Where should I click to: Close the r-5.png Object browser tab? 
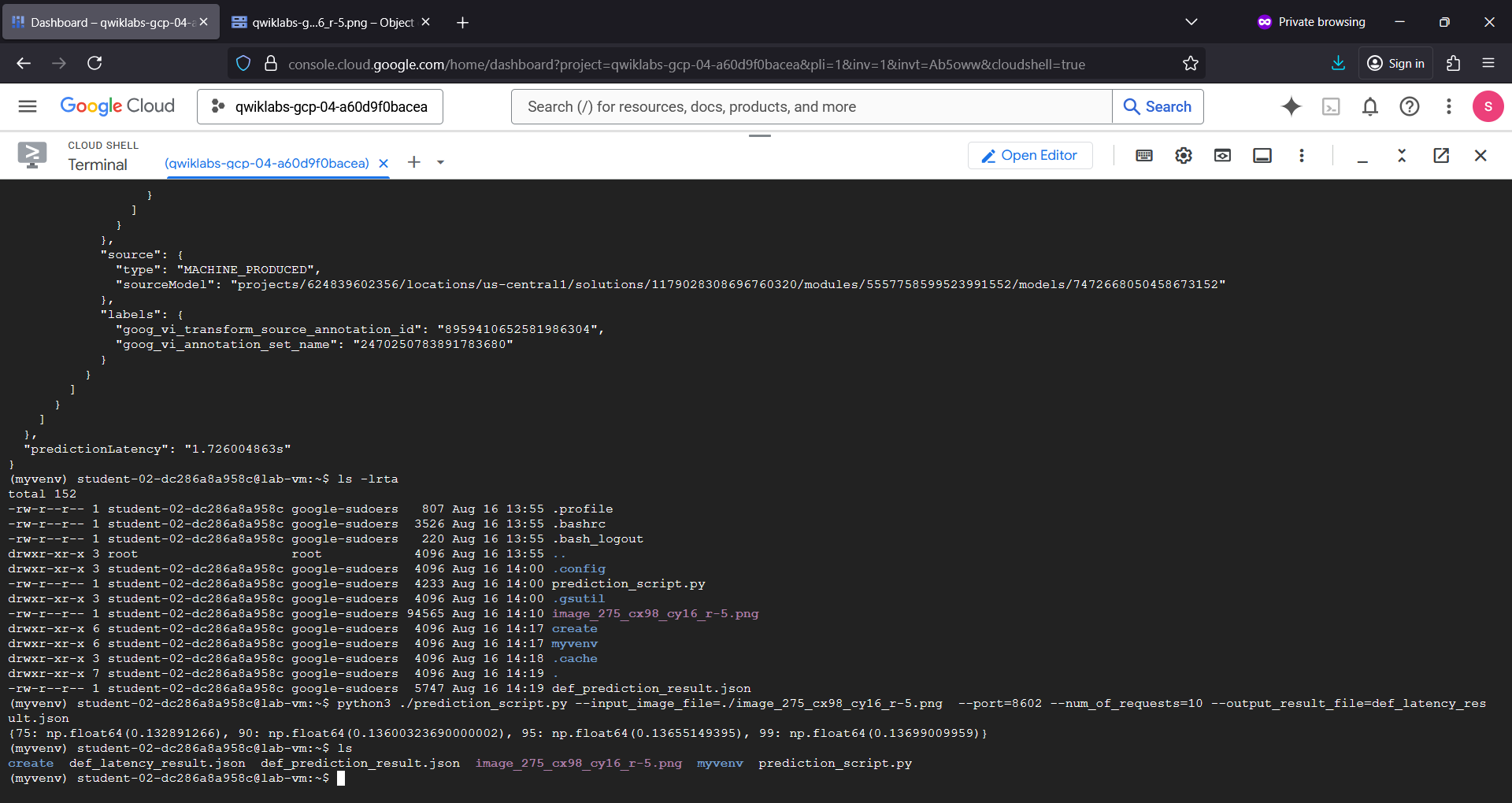426,22
